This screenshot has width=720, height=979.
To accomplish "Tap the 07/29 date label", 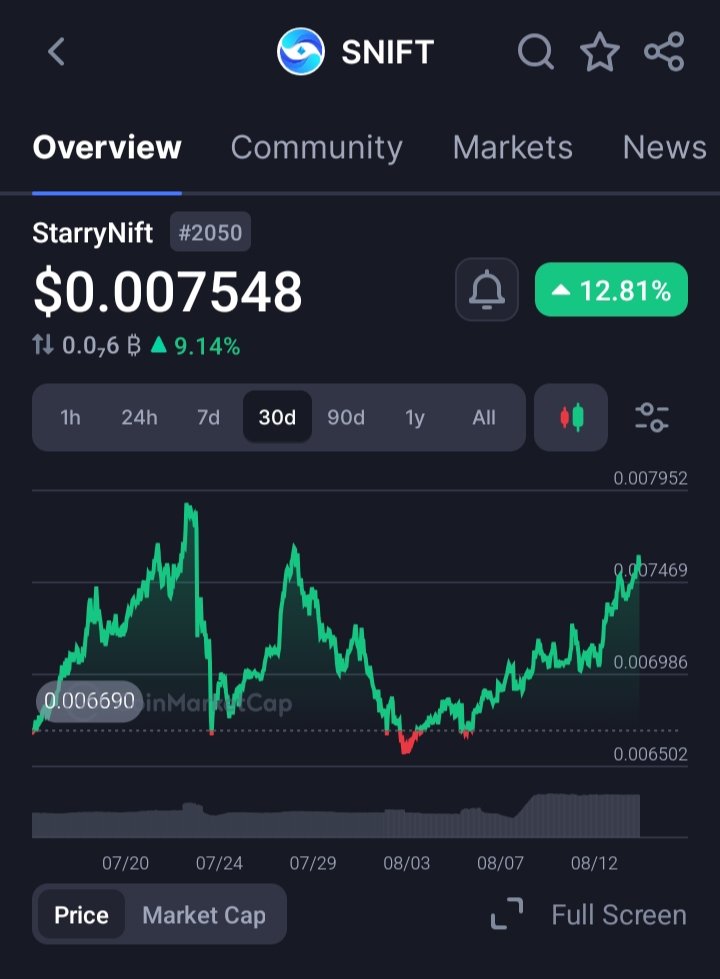I will coord(313,863).
